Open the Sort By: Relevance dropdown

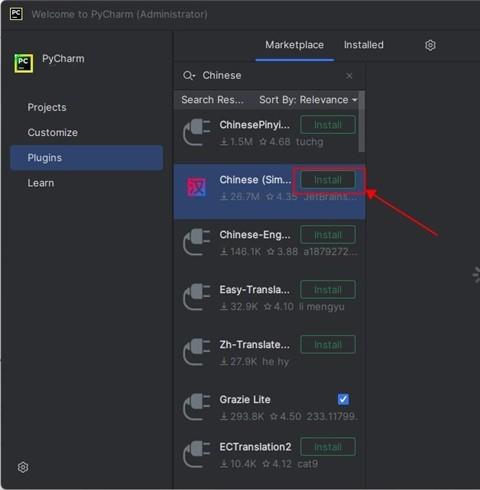pyautogui.click(x=308, y=100)
